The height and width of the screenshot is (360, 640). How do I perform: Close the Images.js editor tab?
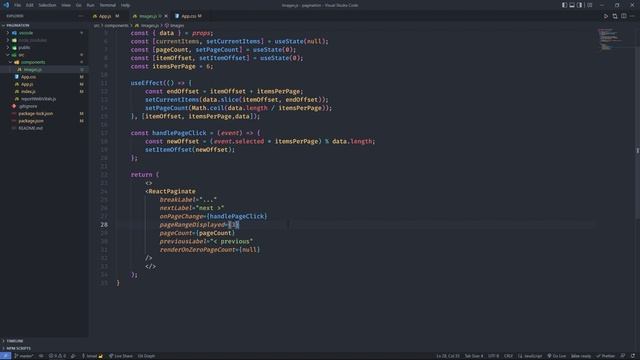[x=166, y=16]
